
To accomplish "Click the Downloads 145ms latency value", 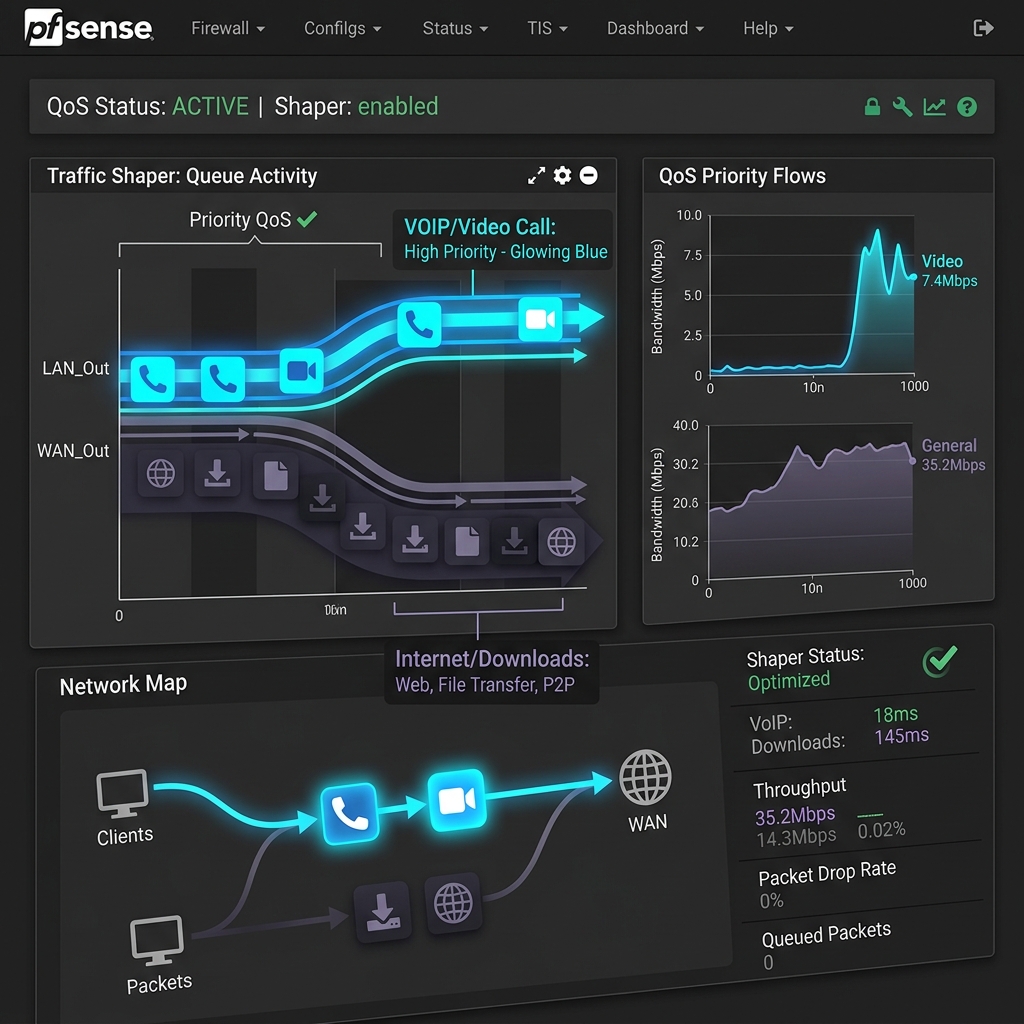I will pyautogui.click(x=901, y=737).
